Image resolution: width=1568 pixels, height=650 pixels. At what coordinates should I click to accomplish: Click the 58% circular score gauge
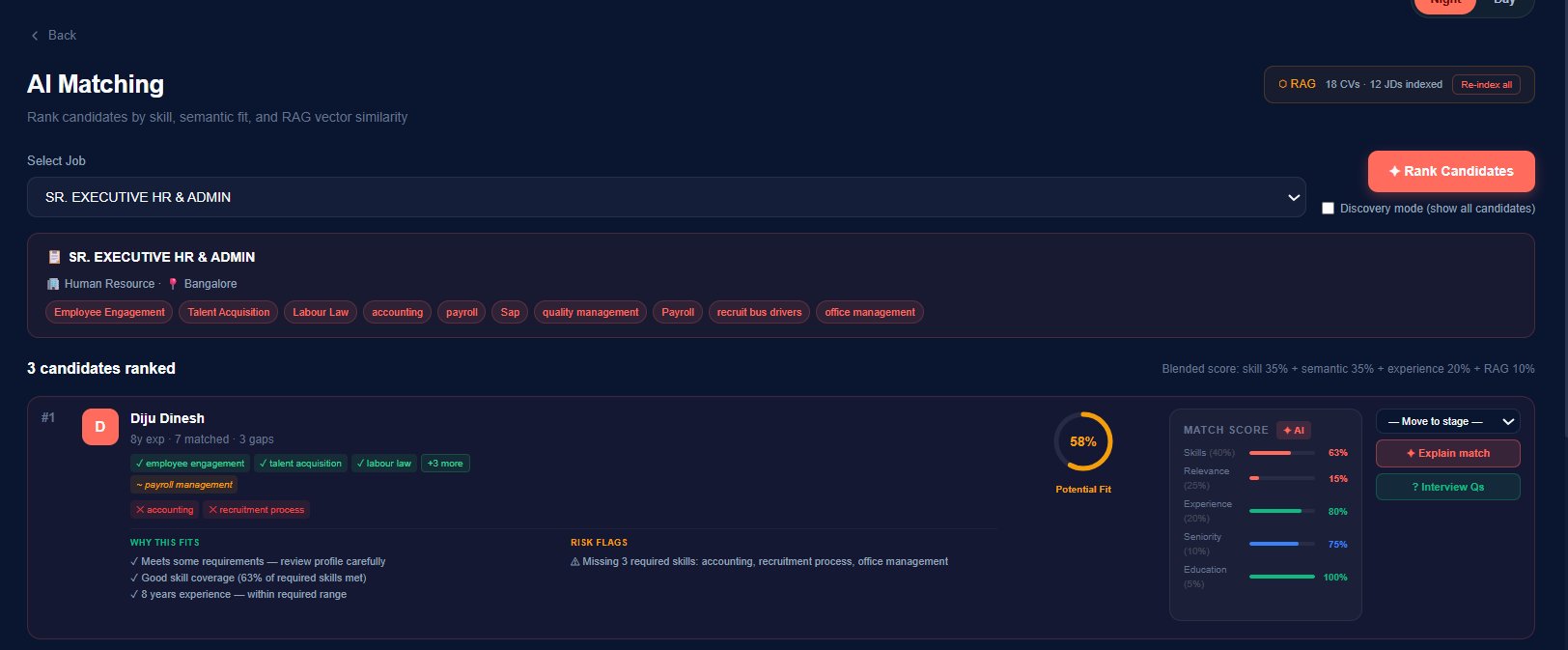[x=1083, y=441]
